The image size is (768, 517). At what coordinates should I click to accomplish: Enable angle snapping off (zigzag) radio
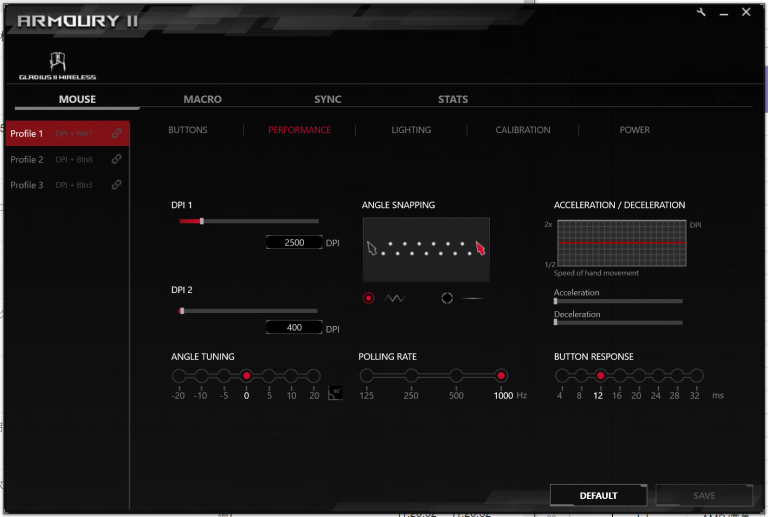[x=368, y=298]
